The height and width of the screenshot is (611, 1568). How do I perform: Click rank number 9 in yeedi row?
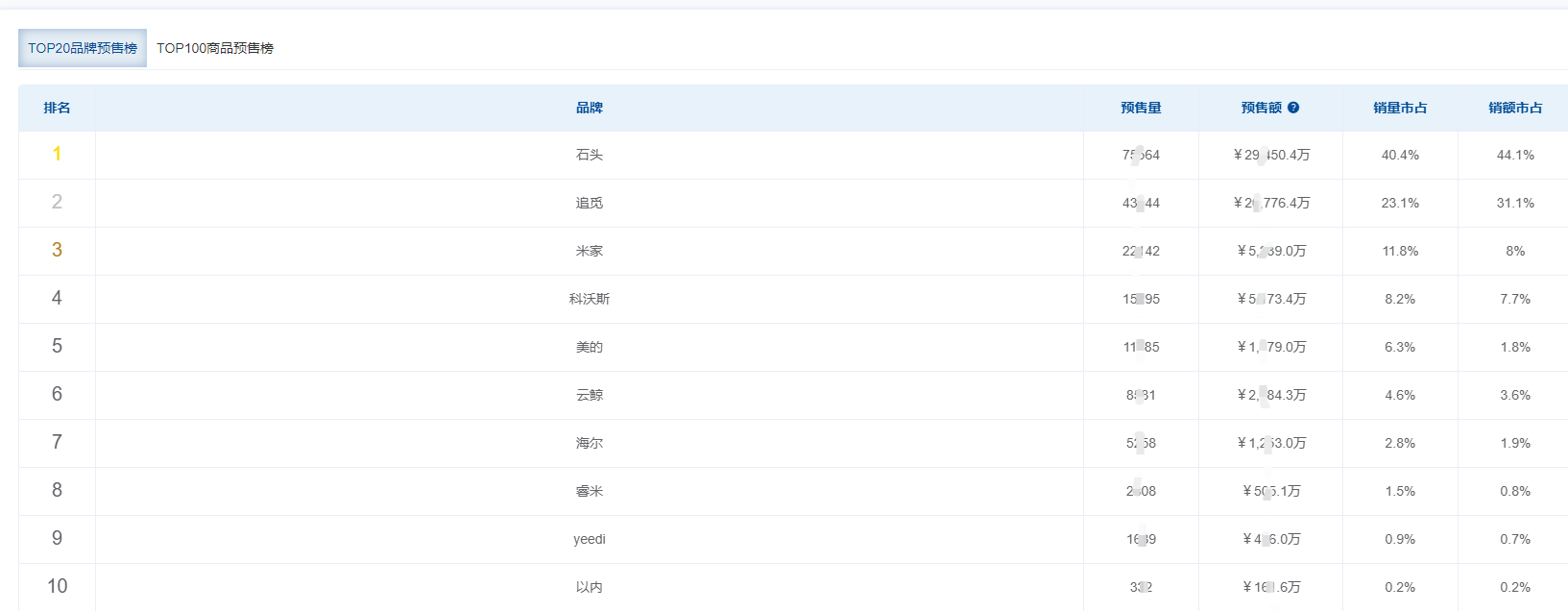point(57,538)
